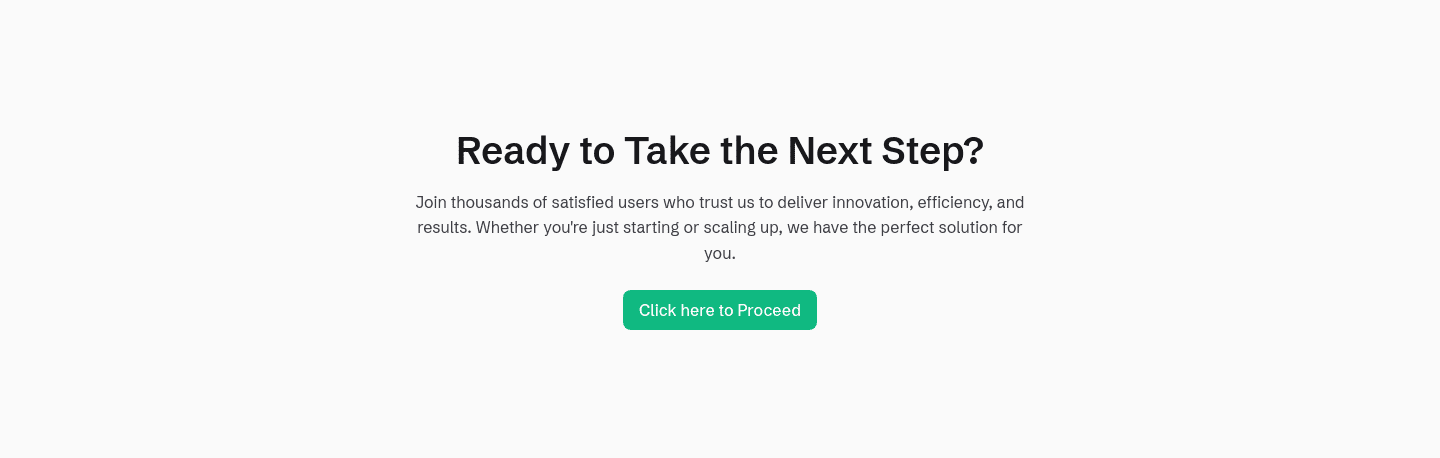Screen dimensions: 1440x458
Task: Click the last paragraph line reading you.
Action: click(x=720, y=254)
